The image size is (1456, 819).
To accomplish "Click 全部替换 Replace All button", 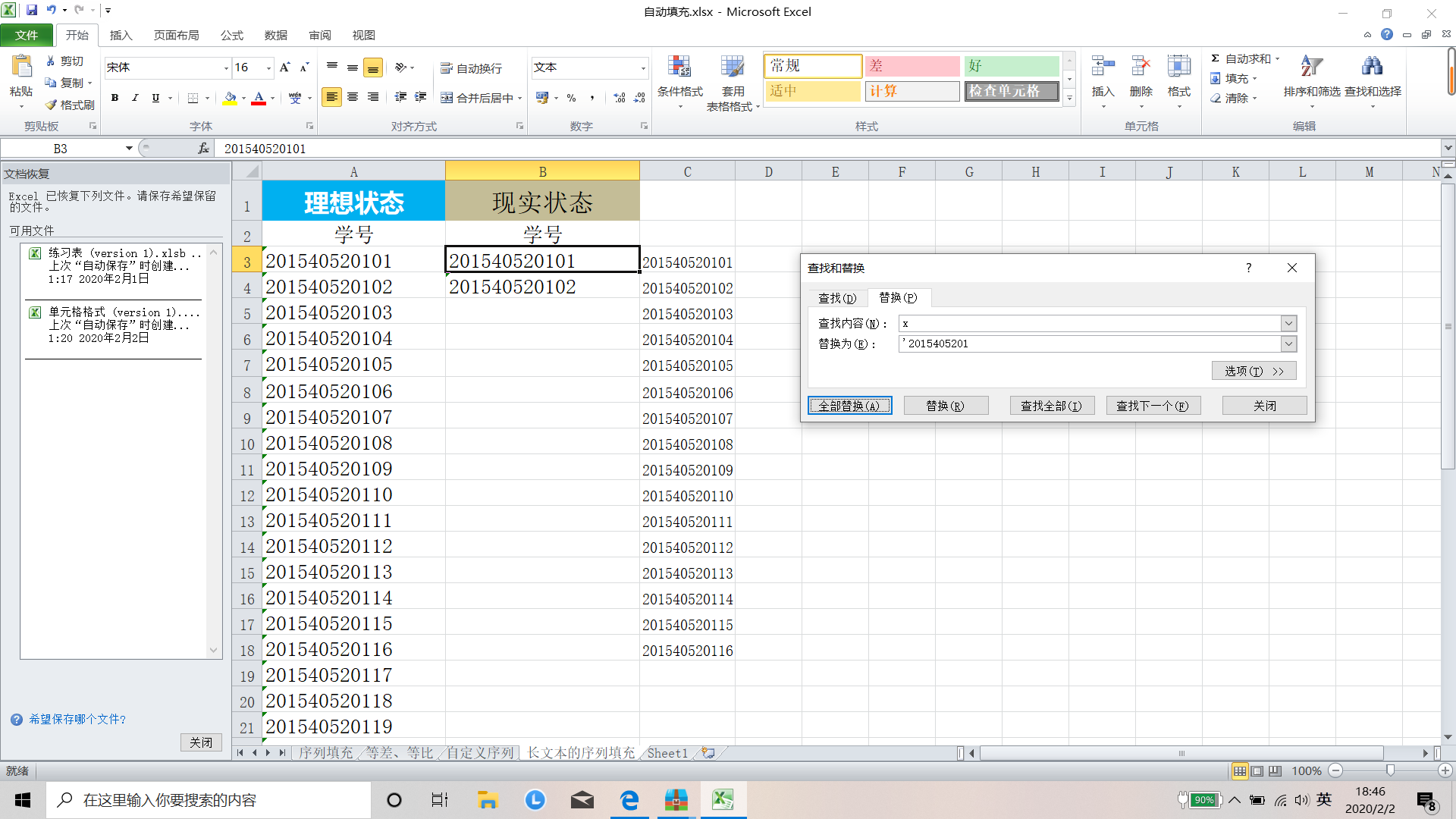I will [849, 406].
